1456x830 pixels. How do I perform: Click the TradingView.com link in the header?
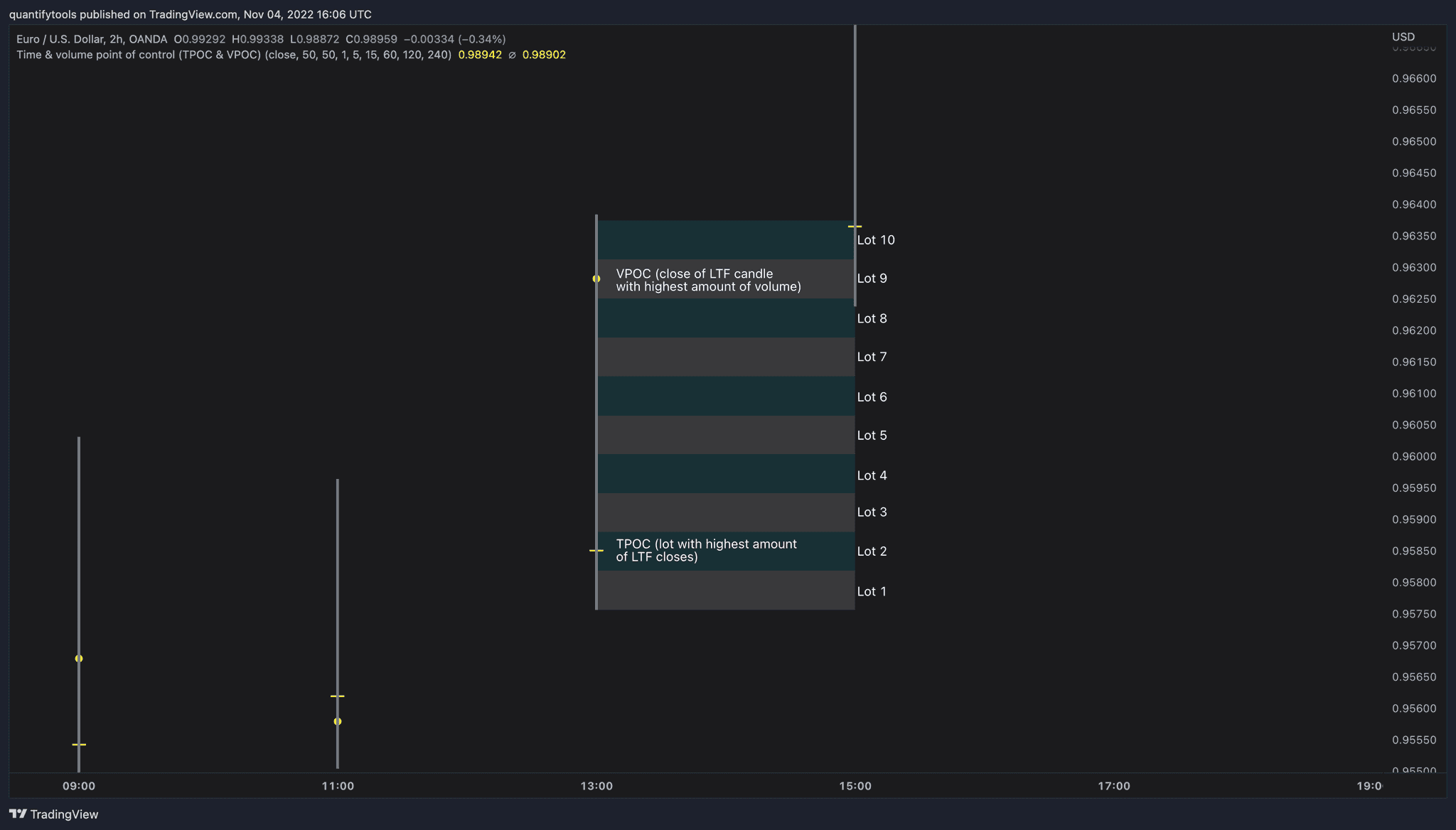(x=193, y=14)
